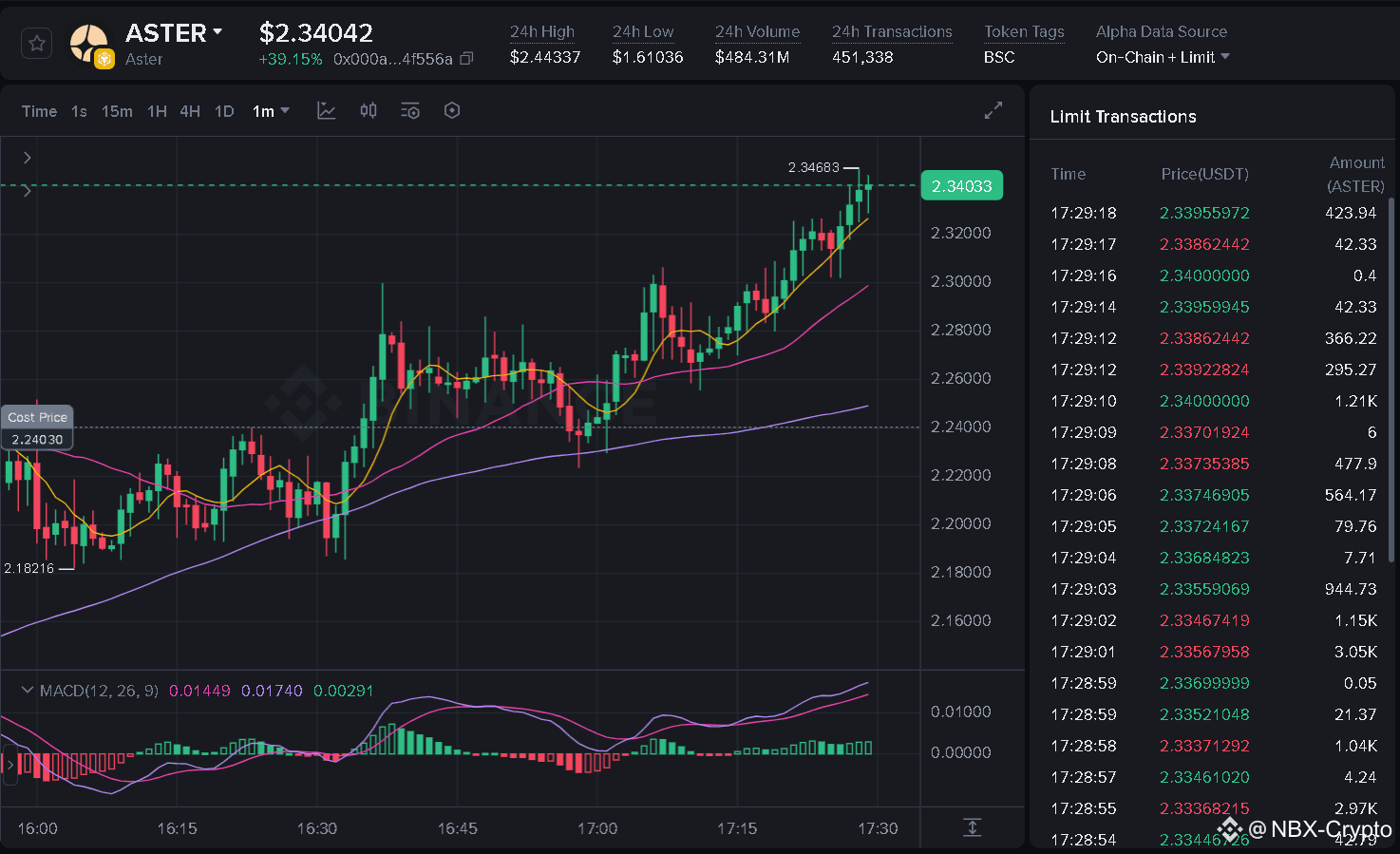Star ASTER as a favorite
Viewport: 1400px width, 854px height.
pos(36,44)
